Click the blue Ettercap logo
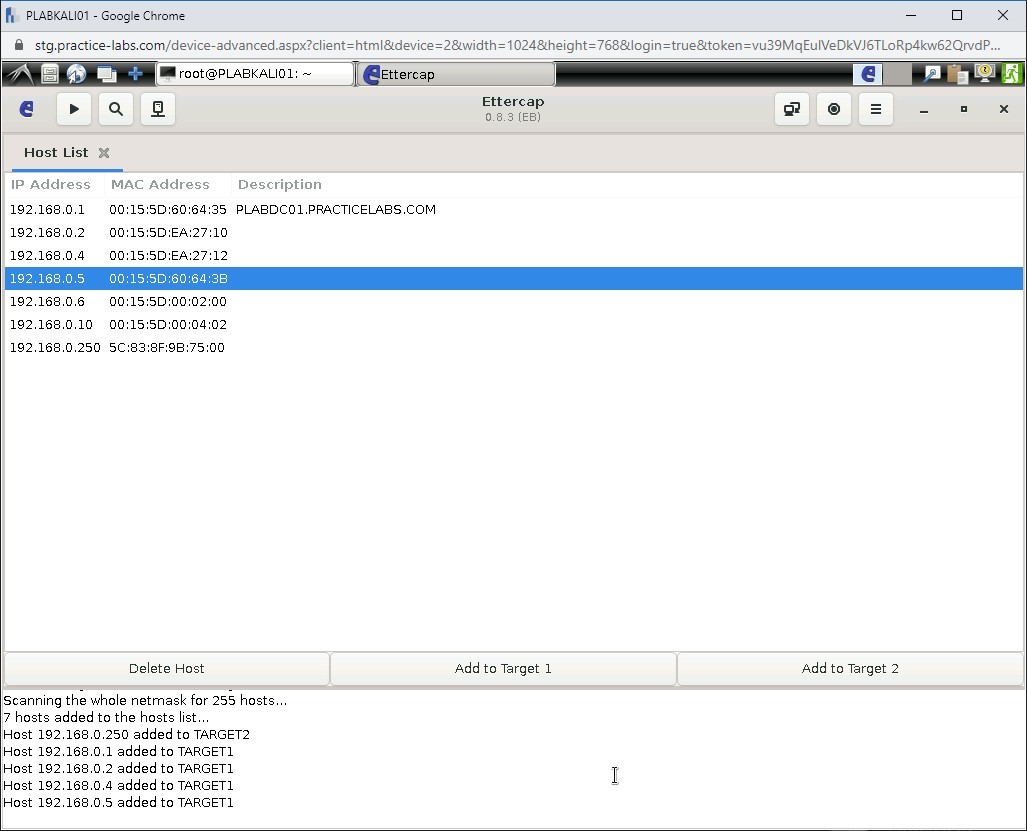1027x831 pixels. point(26,109)
